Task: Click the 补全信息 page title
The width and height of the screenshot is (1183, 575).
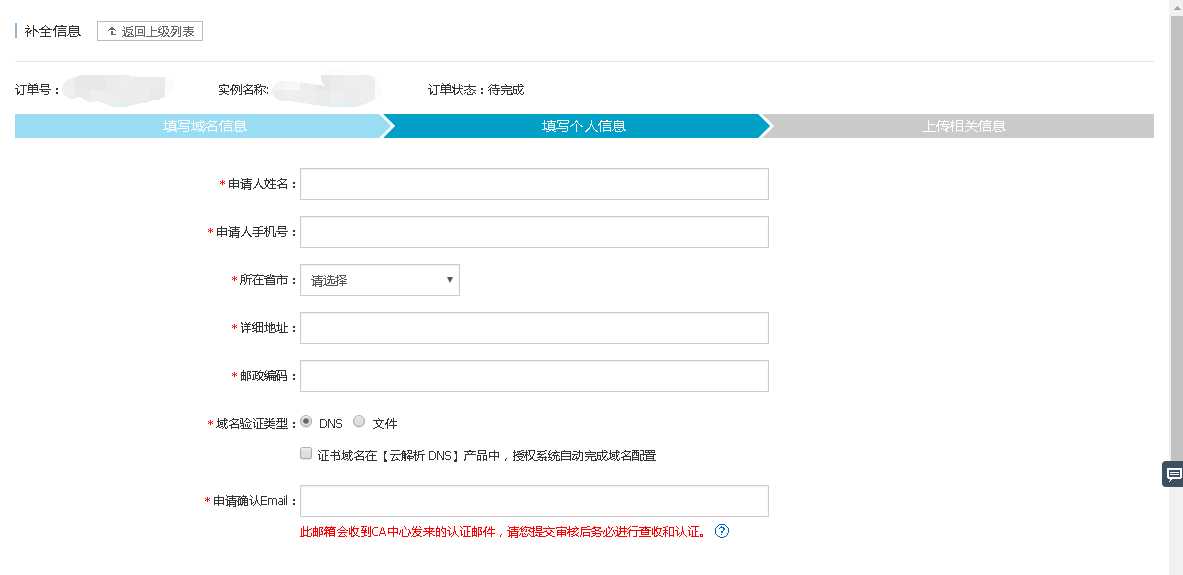Action: click(x=53, y=32)
